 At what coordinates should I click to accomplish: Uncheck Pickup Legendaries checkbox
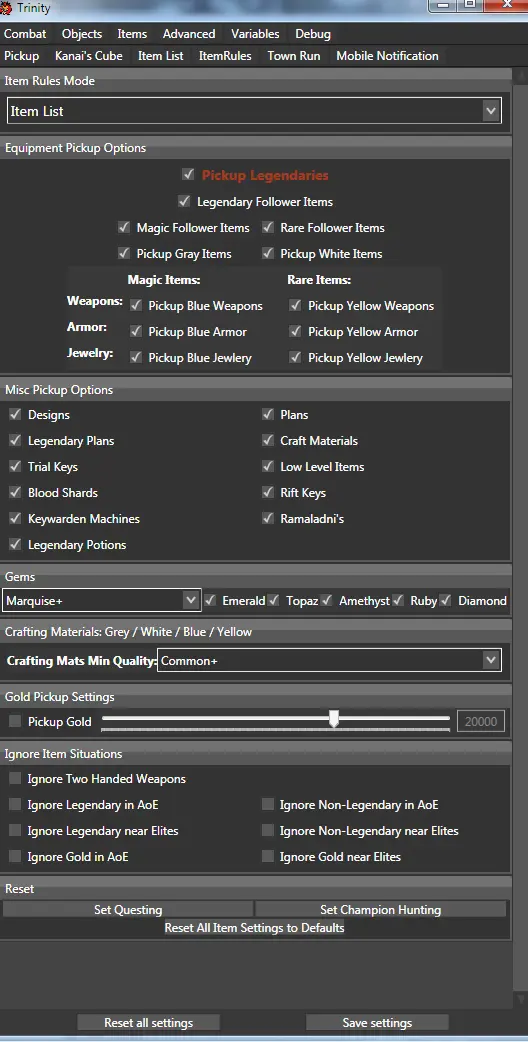click(188, 175)
